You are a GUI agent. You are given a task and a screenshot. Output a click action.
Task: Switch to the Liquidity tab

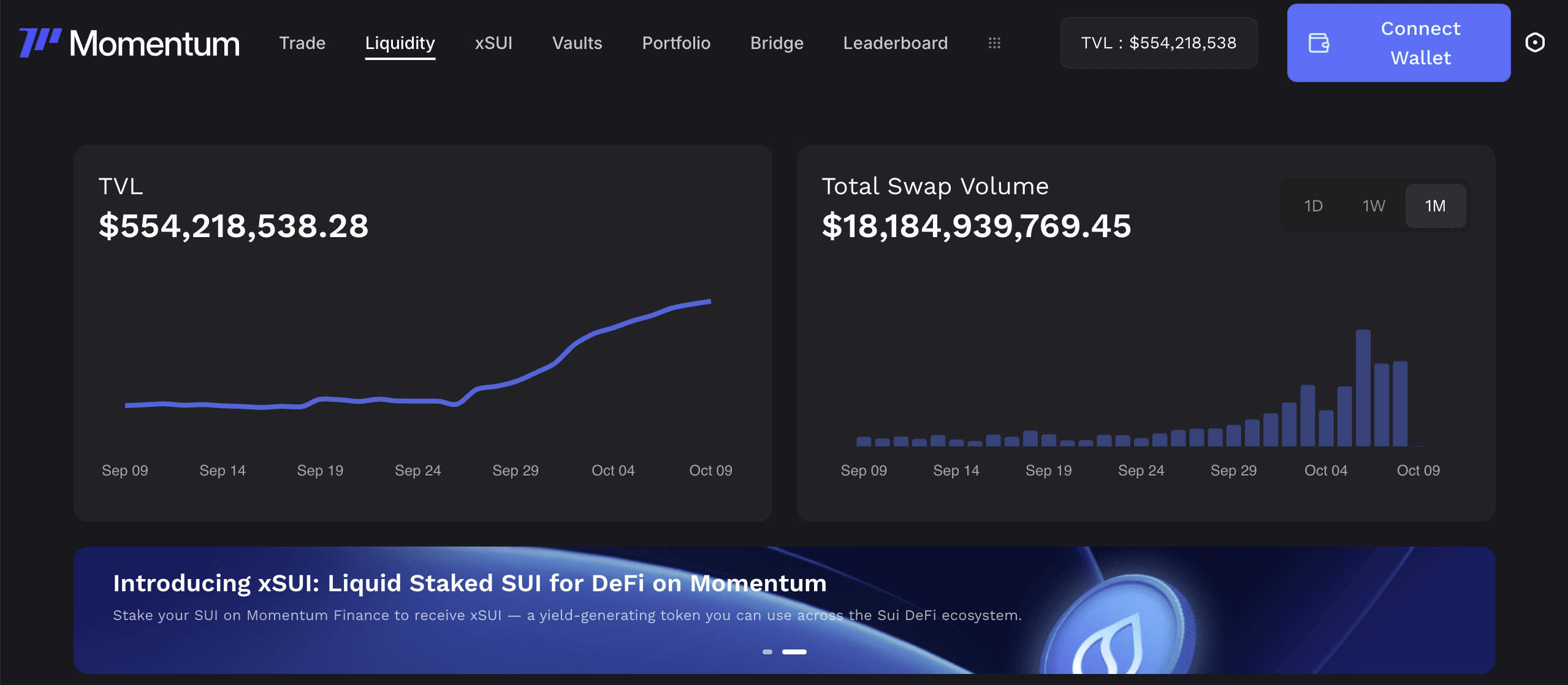400,43
